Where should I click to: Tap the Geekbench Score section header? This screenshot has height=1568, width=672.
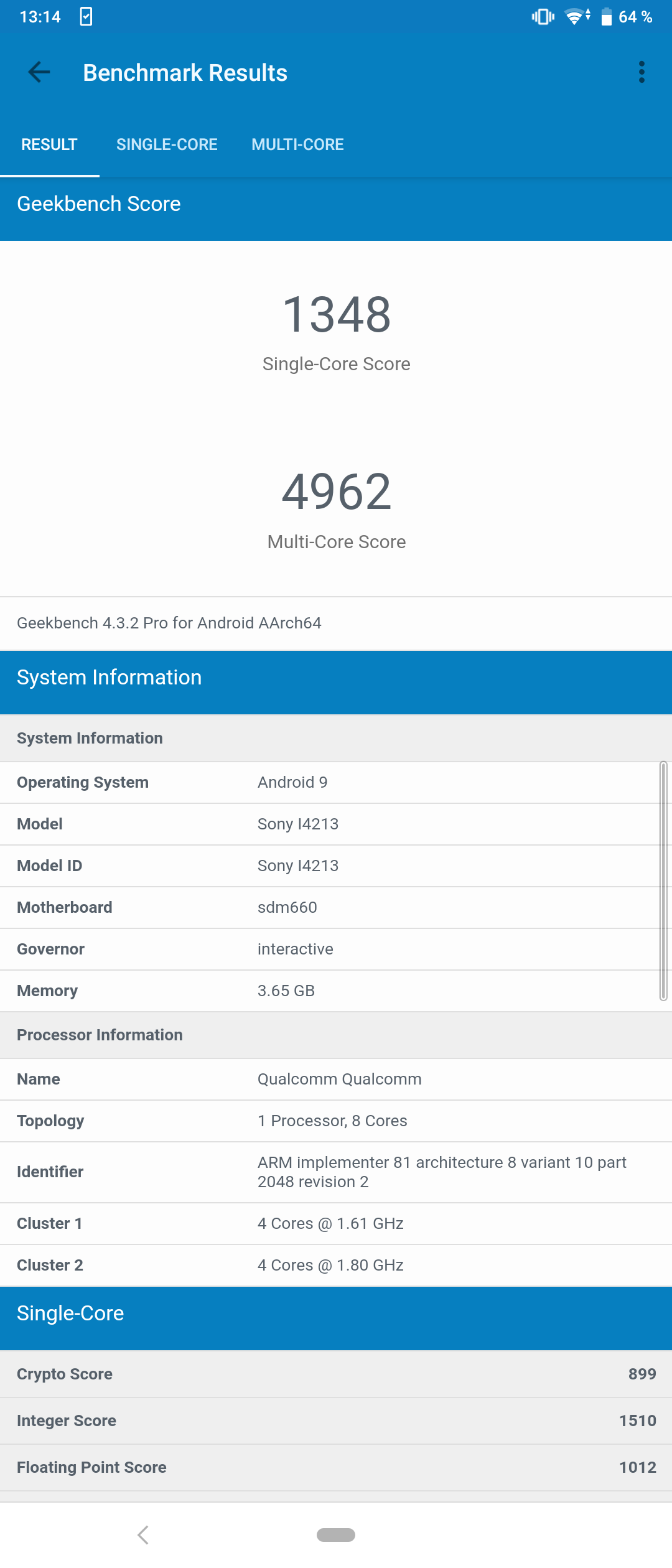(x=336, y=209)
